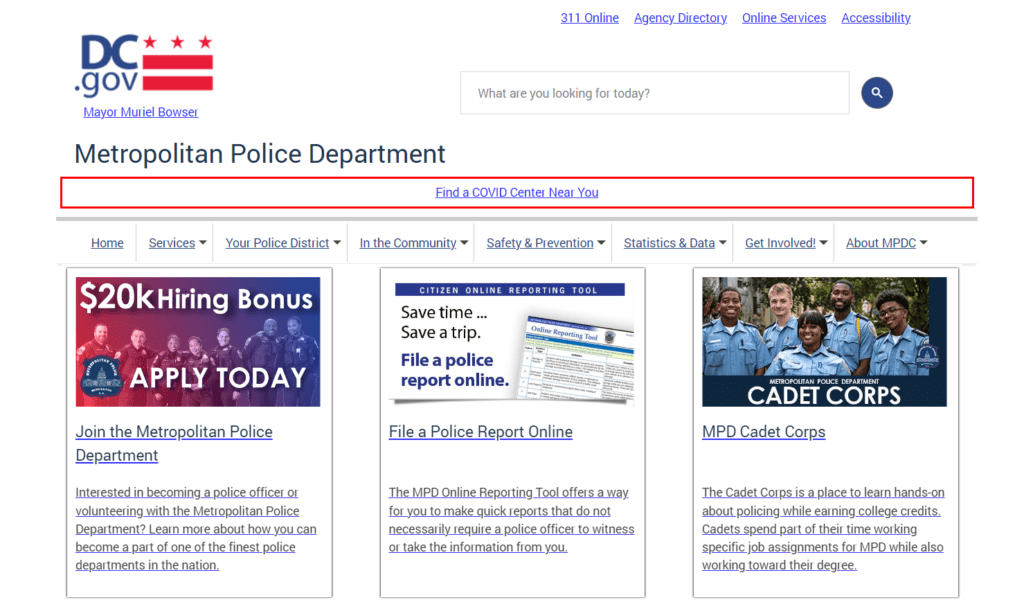Open Find a COVID Center Near You
Screen dimensions: 1024x609
[516, 192]
